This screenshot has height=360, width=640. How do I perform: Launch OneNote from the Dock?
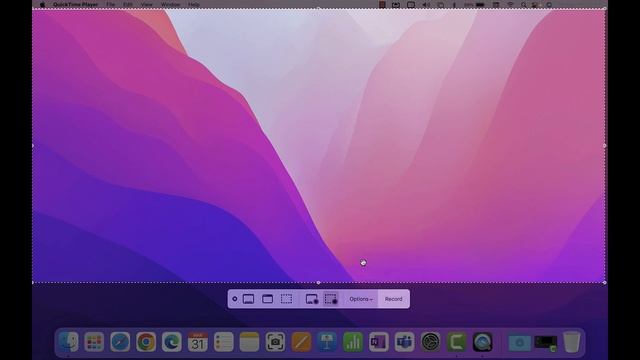tap(378, 342)
